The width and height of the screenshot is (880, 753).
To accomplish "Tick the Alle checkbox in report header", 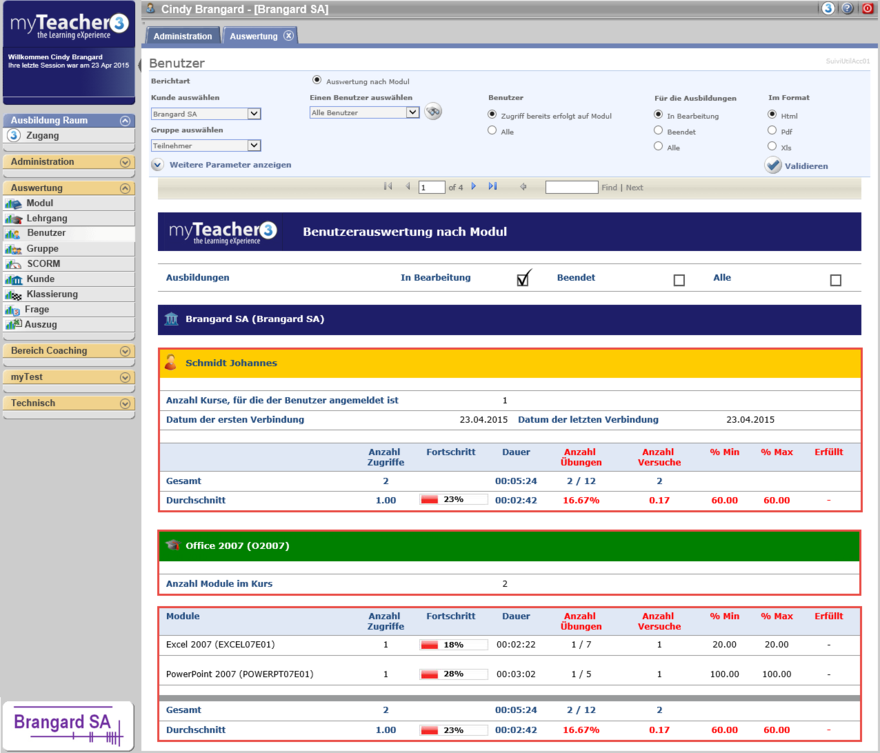I will (x=836, y=280).
